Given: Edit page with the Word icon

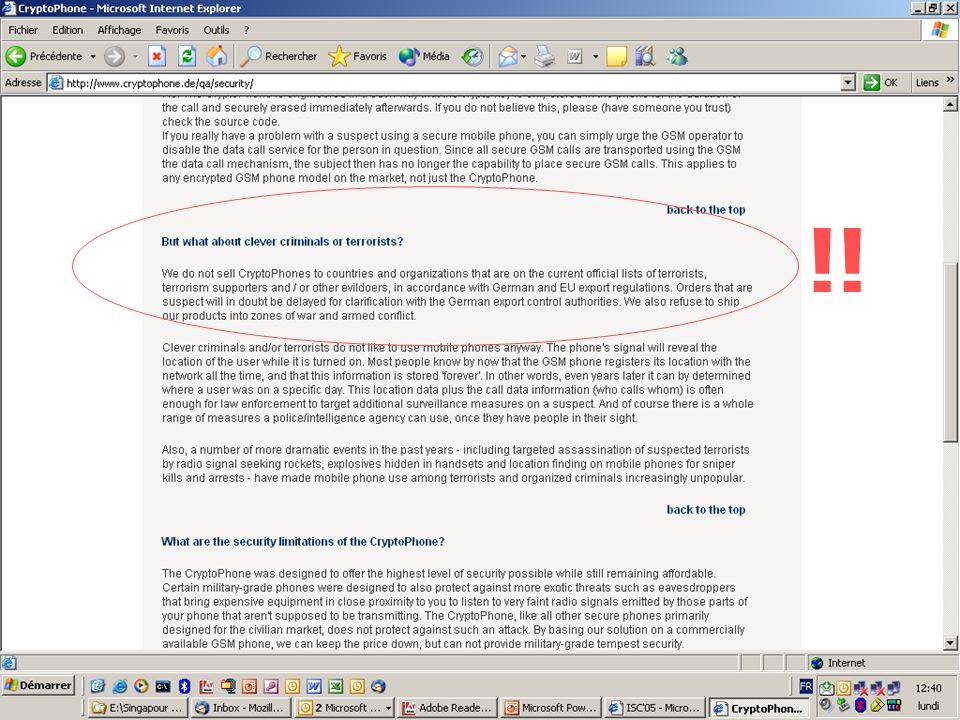Looking at the screenshot, I should click(574, 56).
